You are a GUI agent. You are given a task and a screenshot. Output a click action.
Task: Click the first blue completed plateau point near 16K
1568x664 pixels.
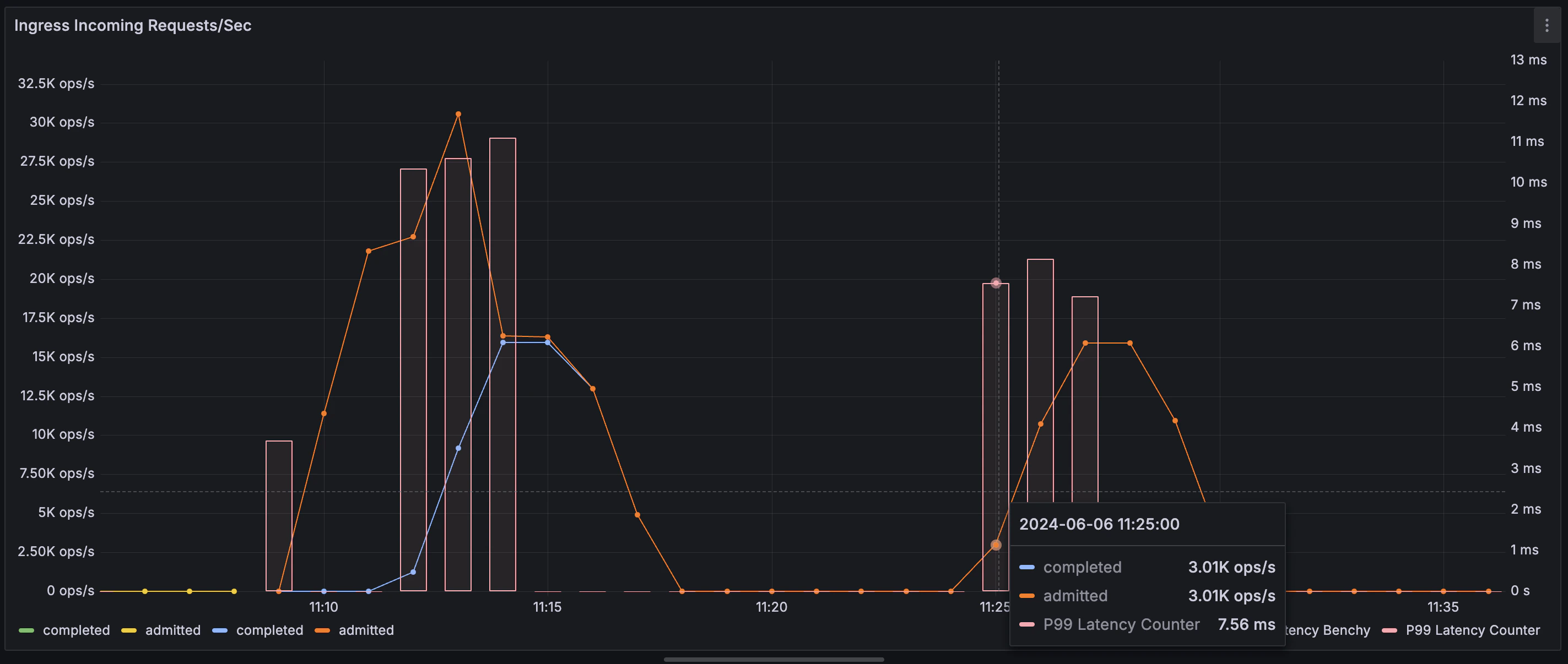point(503,343)
